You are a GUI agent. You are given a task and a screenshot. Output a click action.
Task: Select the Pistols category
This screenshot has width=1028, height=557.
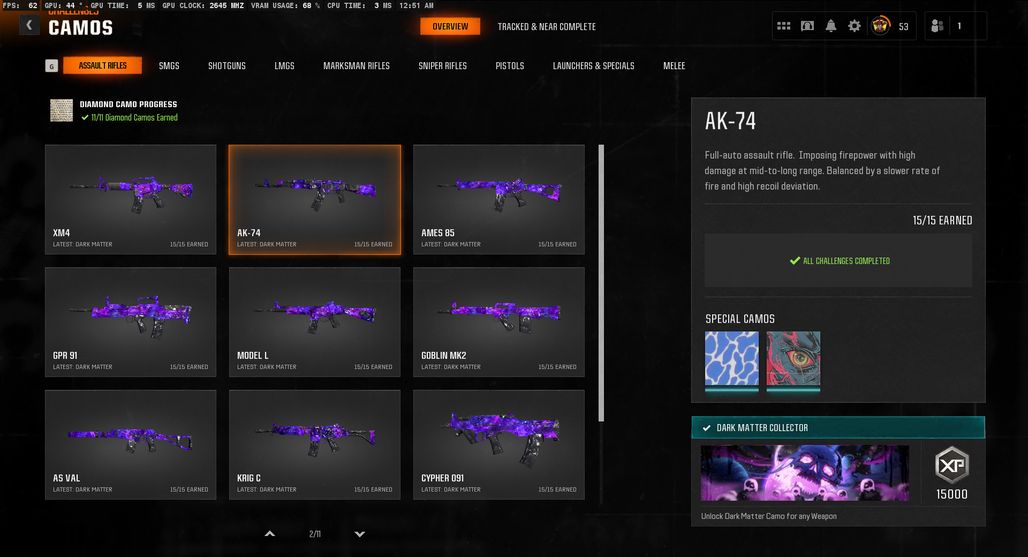click(x=509, y=66)
